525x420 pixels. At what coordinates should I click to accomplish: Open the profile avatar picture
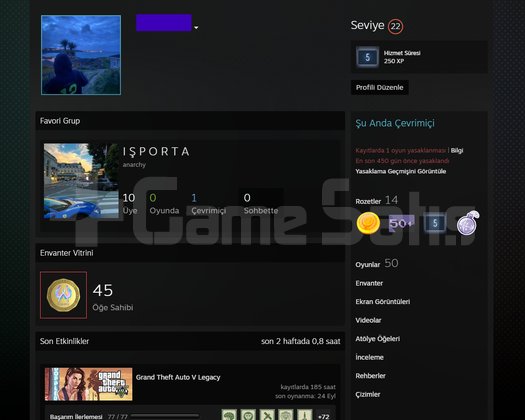(81, 55)
